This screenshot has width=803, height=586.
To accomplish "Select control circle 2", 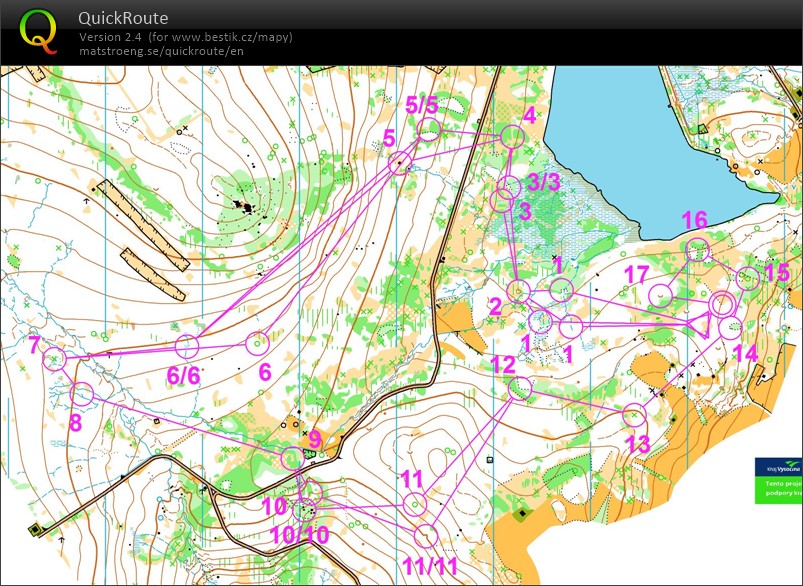I will pos(518,291).
